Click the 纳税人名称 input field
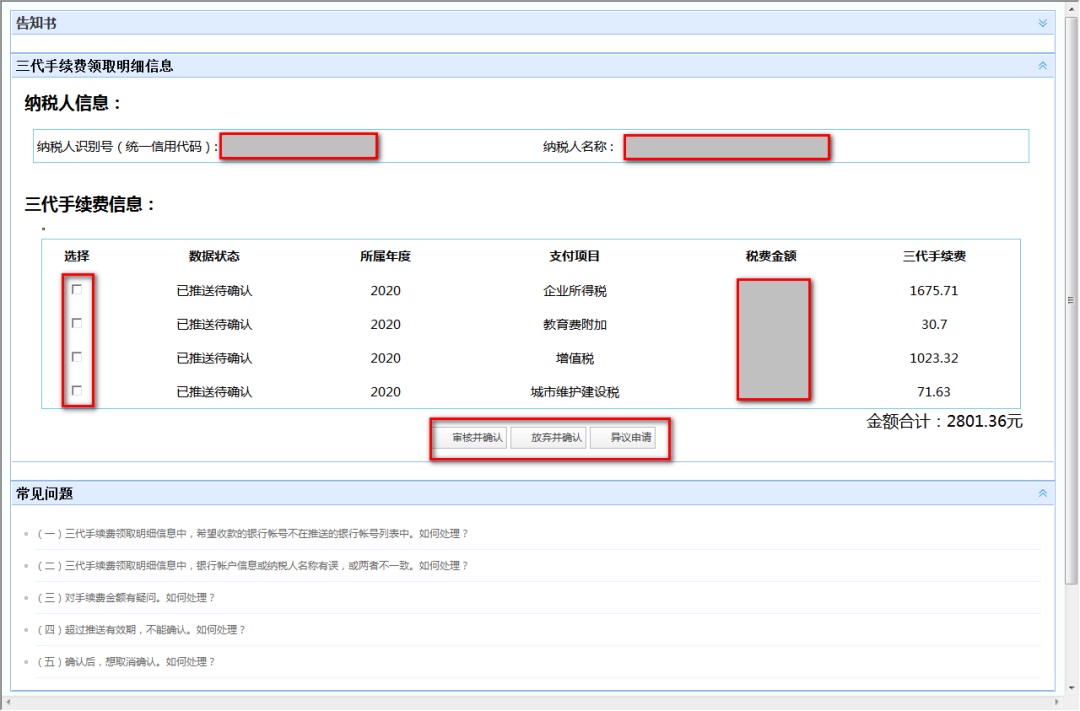Image resolution: width=1080 pixels, height=711 pixels. pos(727,146)
